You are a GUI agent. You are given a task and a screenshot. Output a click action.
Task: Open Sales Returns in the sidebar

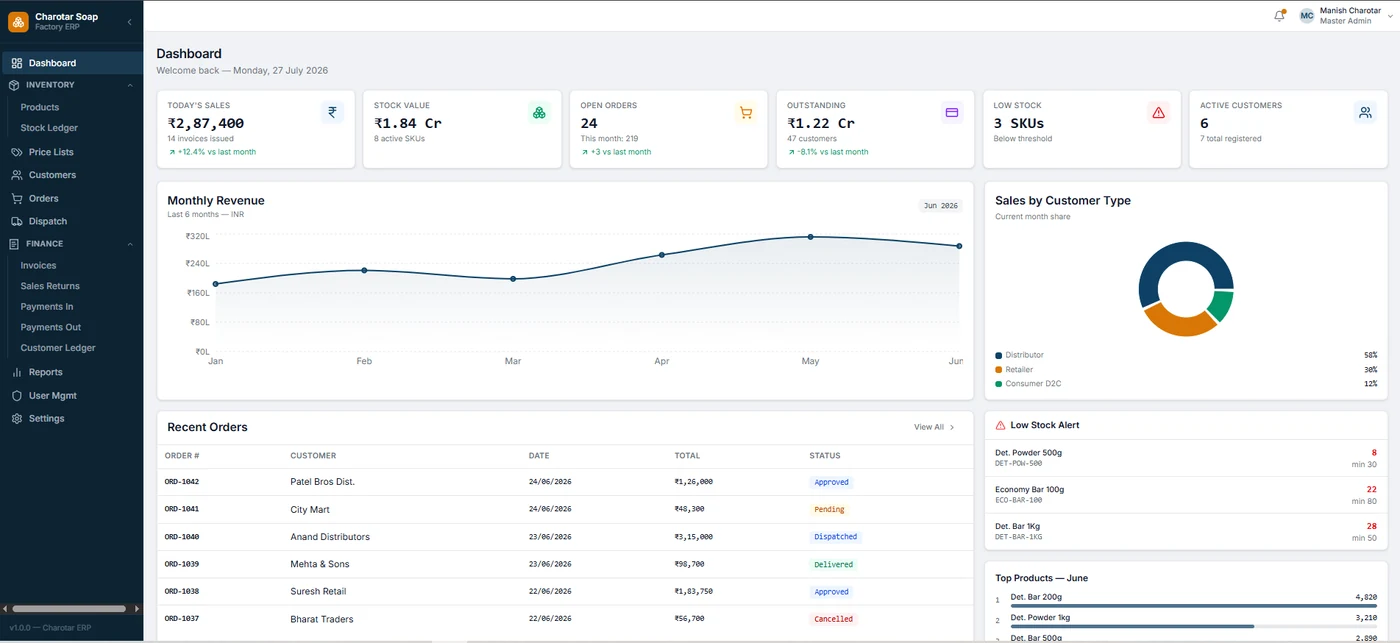[x=50, y=286]
